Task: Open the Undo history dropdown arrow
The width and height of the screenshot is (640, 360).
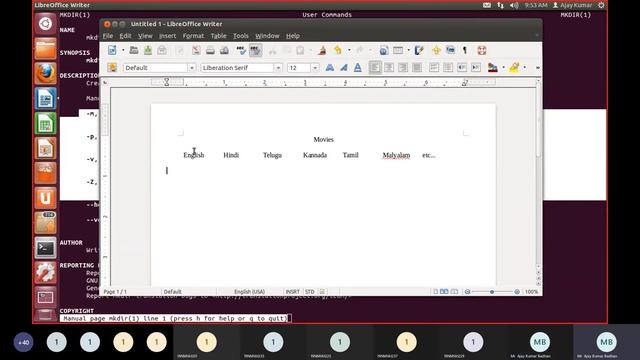Action: click(349, 50)
